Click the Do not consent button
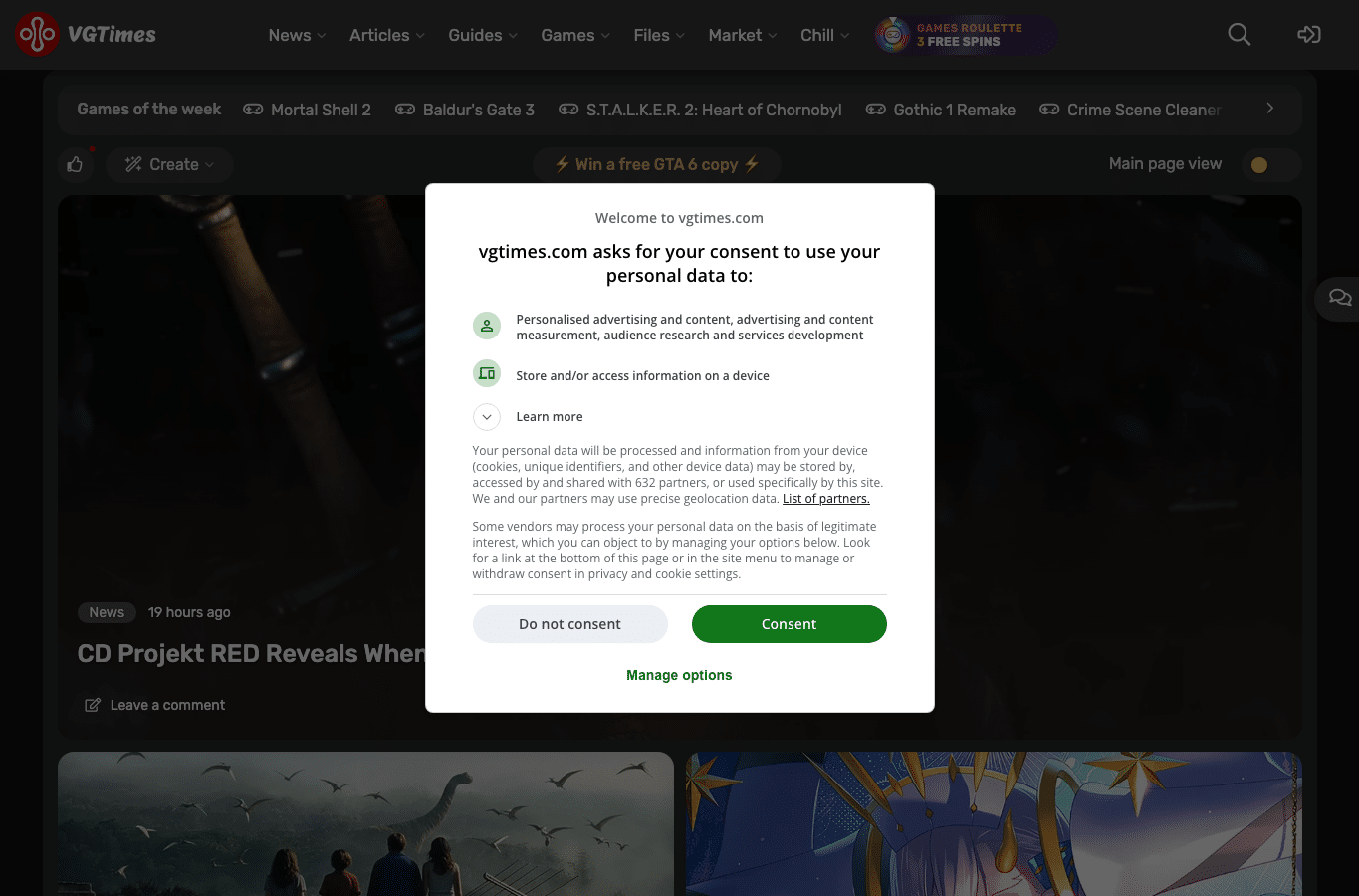Screen dimensions: 1359x896 click(569, 624)
